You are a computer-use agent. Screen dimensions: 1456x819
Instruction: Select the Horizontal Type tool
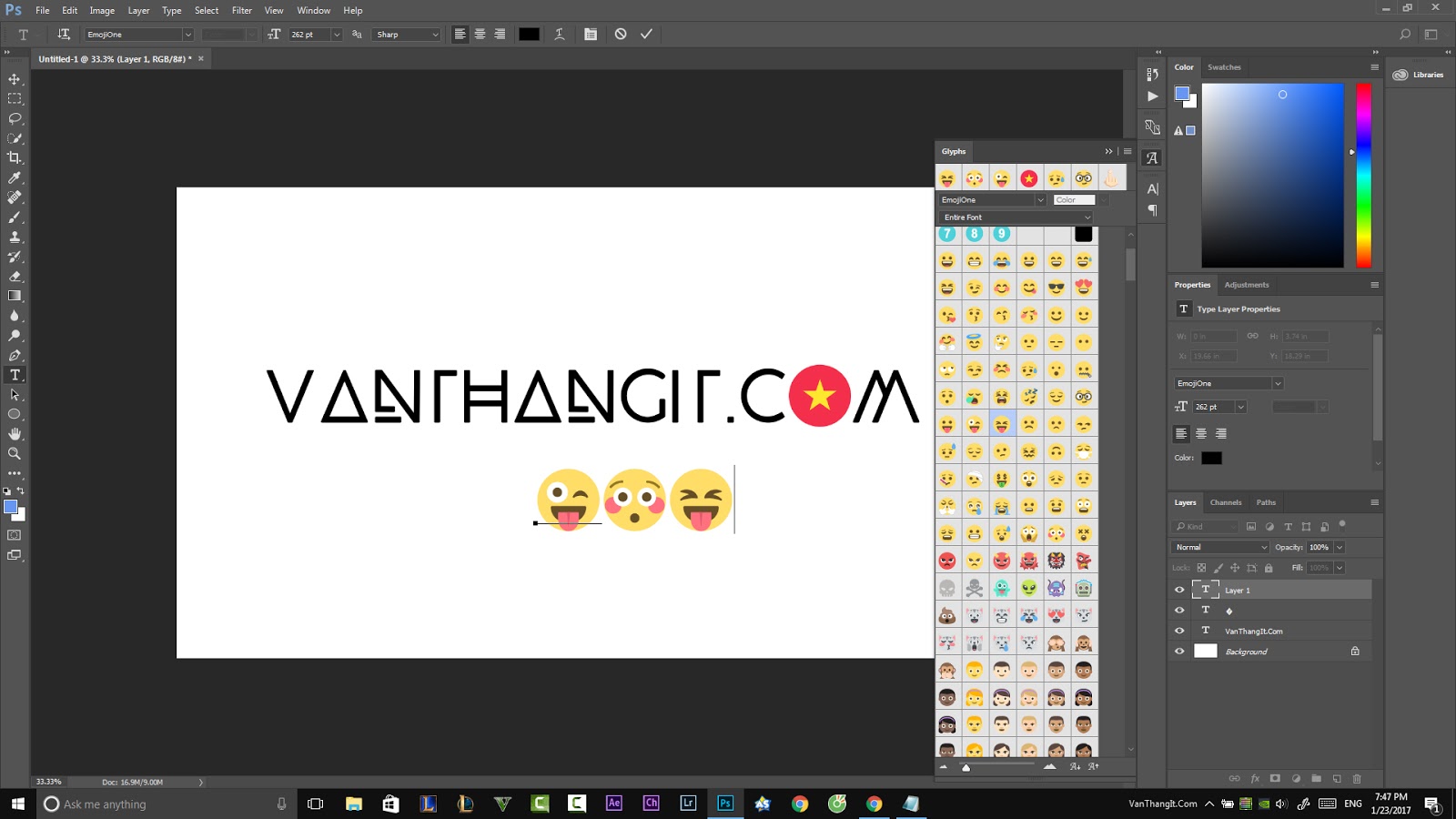(x=15, y=375)
